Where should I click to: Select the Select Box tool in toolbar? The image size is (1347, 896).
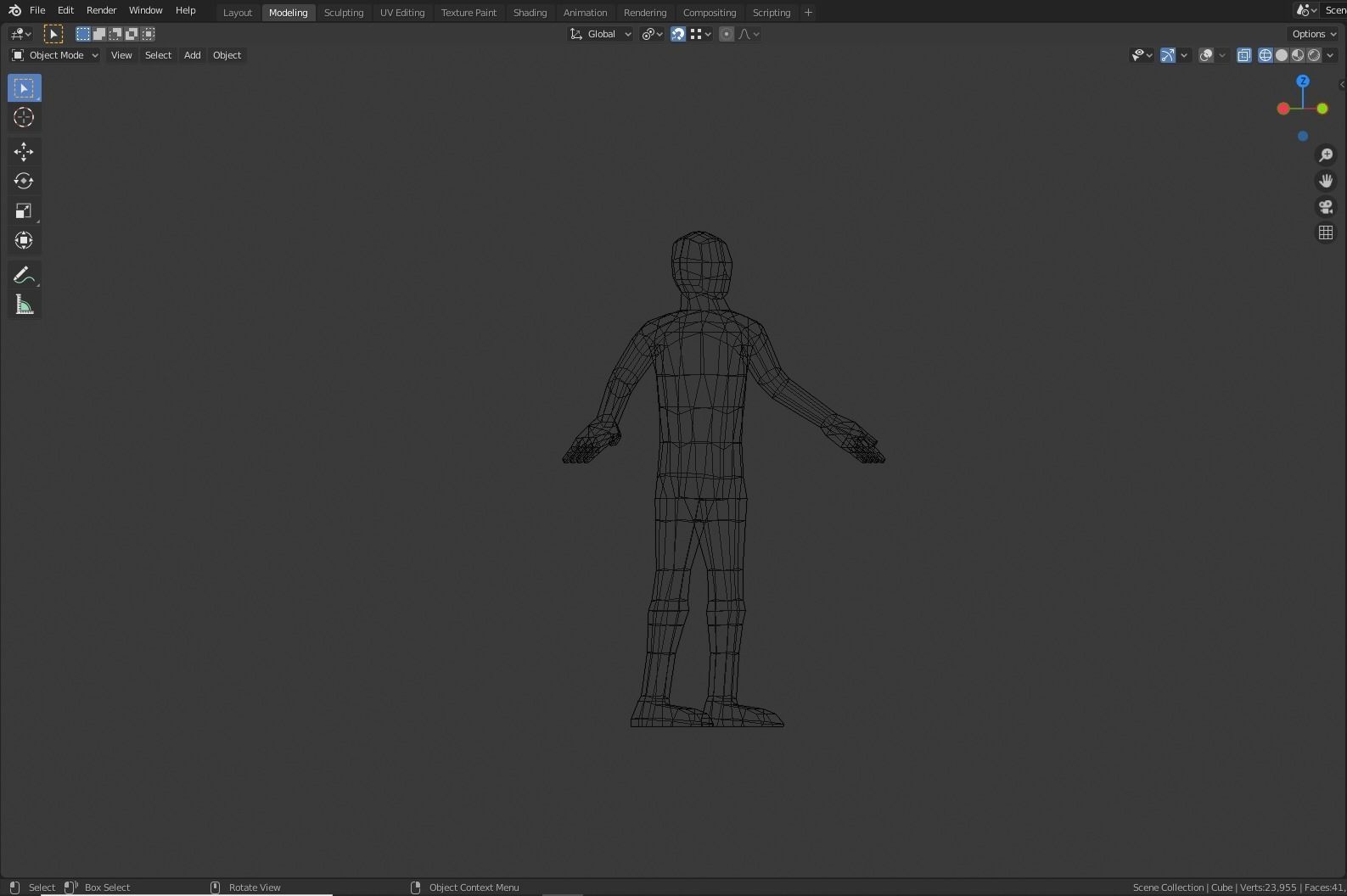click(x=24, y=88)
